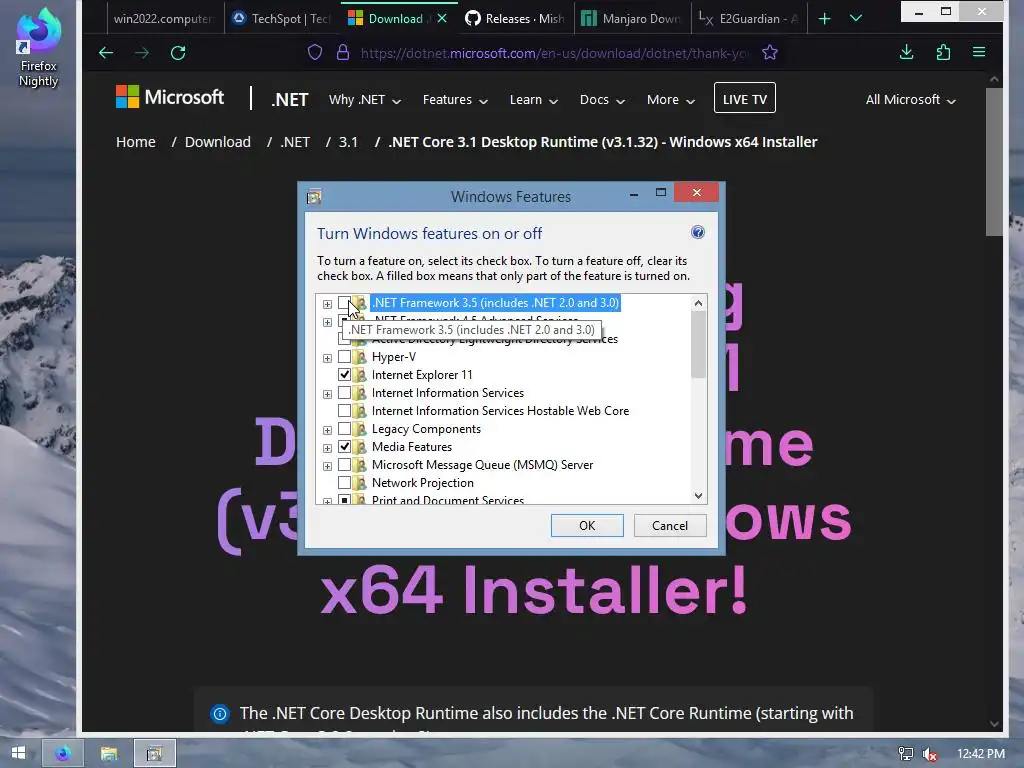Viewport: 1024px width, 768px height.
Task: Open All Microsoft dropdown
Action: tap(910, 100)
